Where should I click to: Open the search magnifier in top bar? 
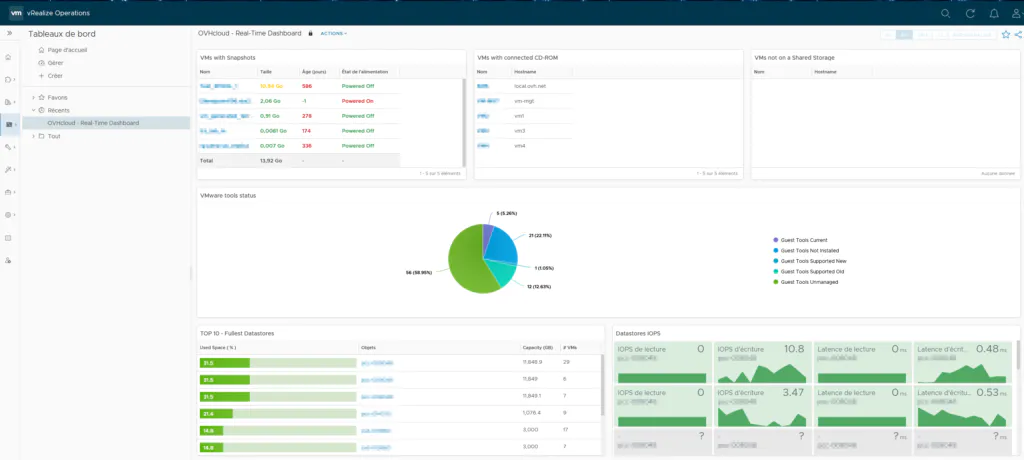point(946,13)
